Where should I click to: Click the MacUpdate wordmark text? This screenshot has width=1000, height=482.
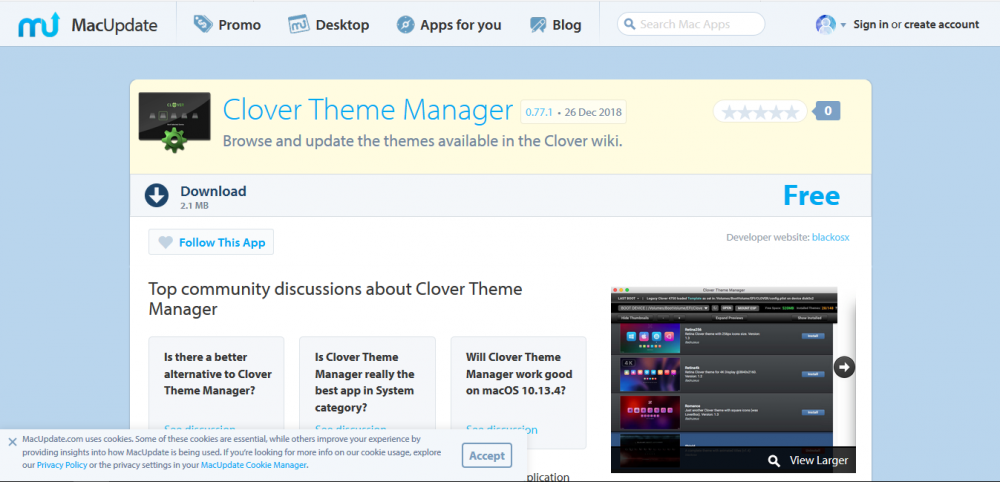point(114,26)
